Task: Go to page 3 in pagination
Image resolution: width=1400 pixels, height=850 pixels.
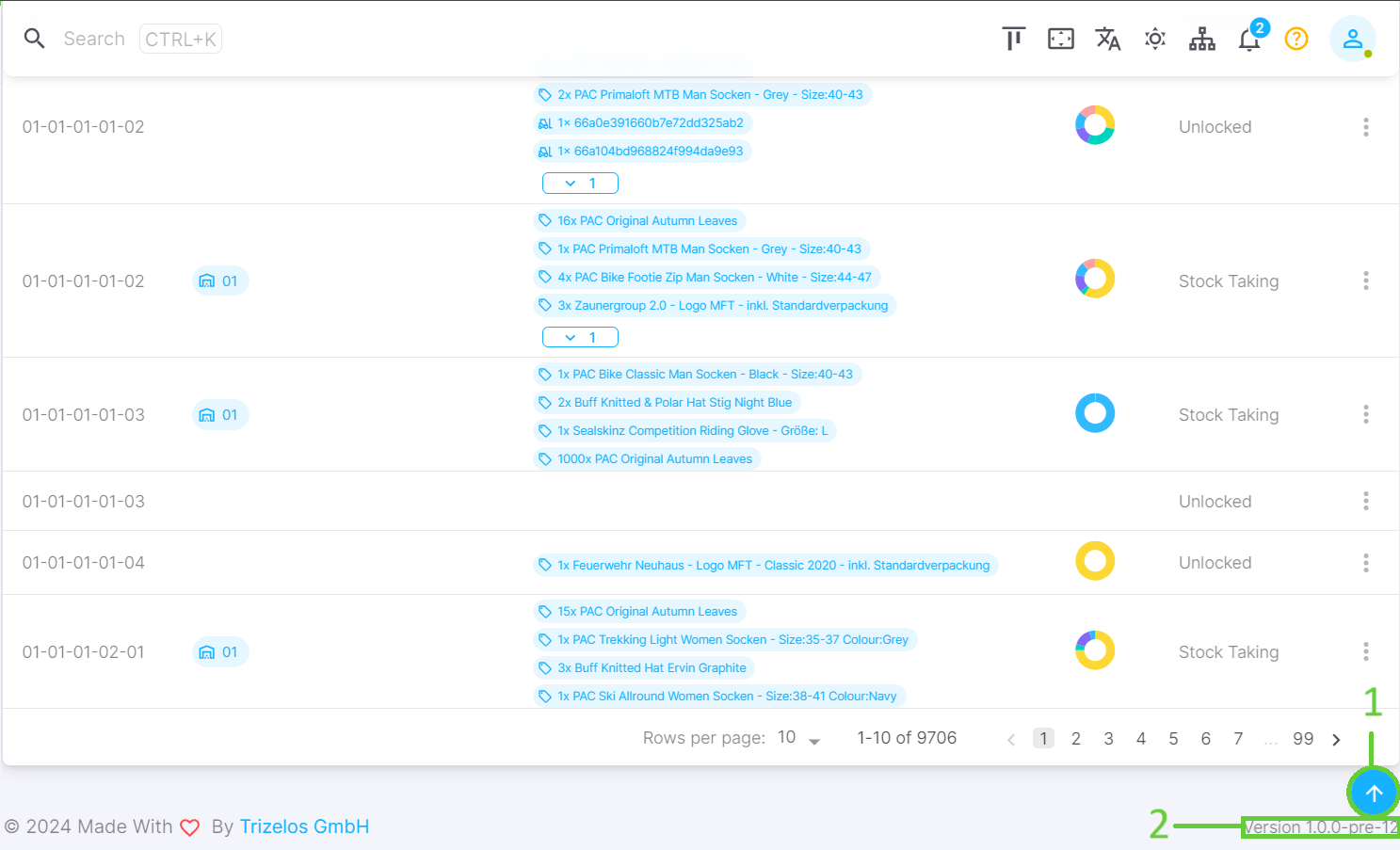Action: point(1109,739)
